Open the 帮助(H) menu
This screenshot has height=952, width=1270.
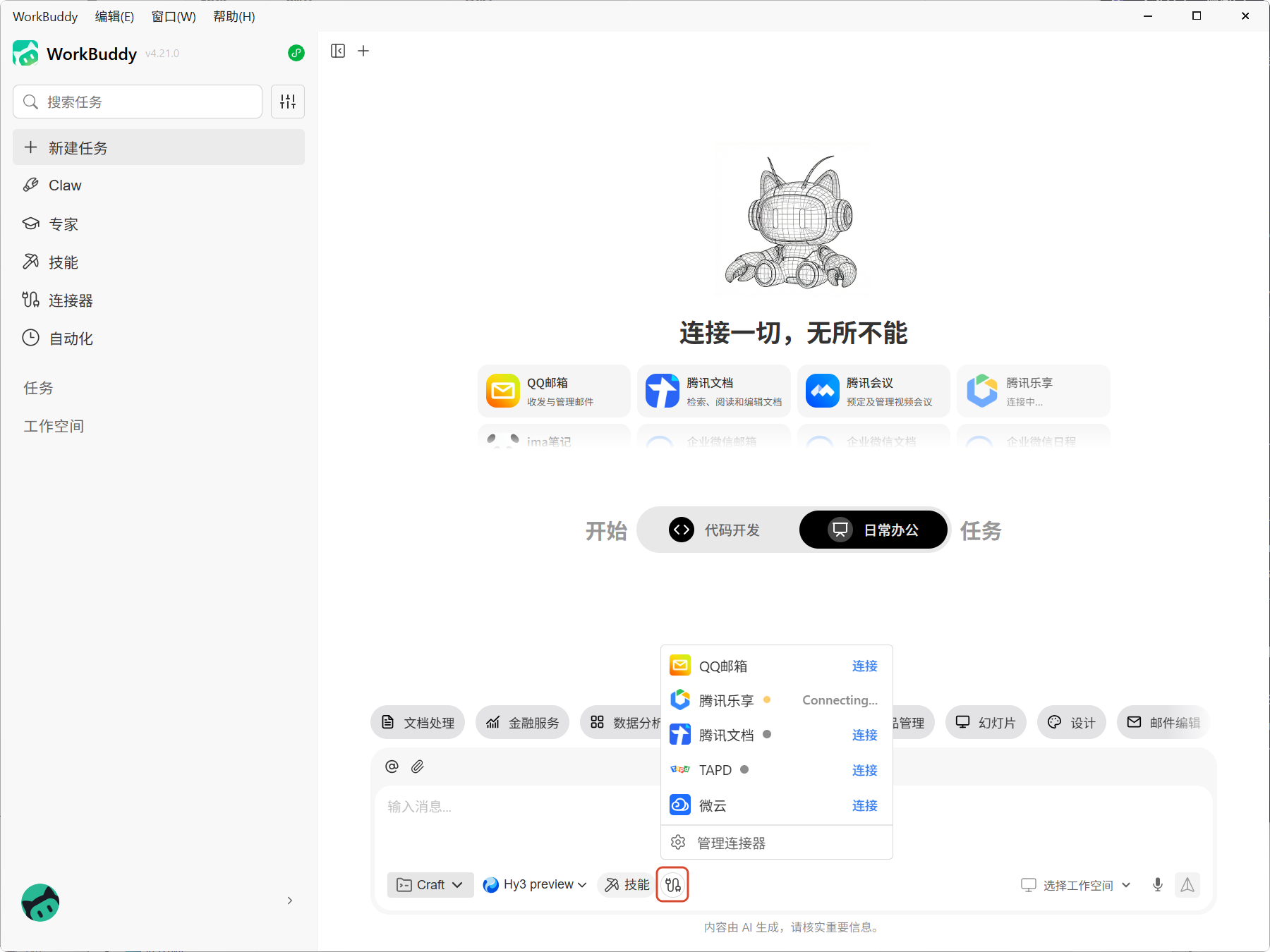(234, 16)
